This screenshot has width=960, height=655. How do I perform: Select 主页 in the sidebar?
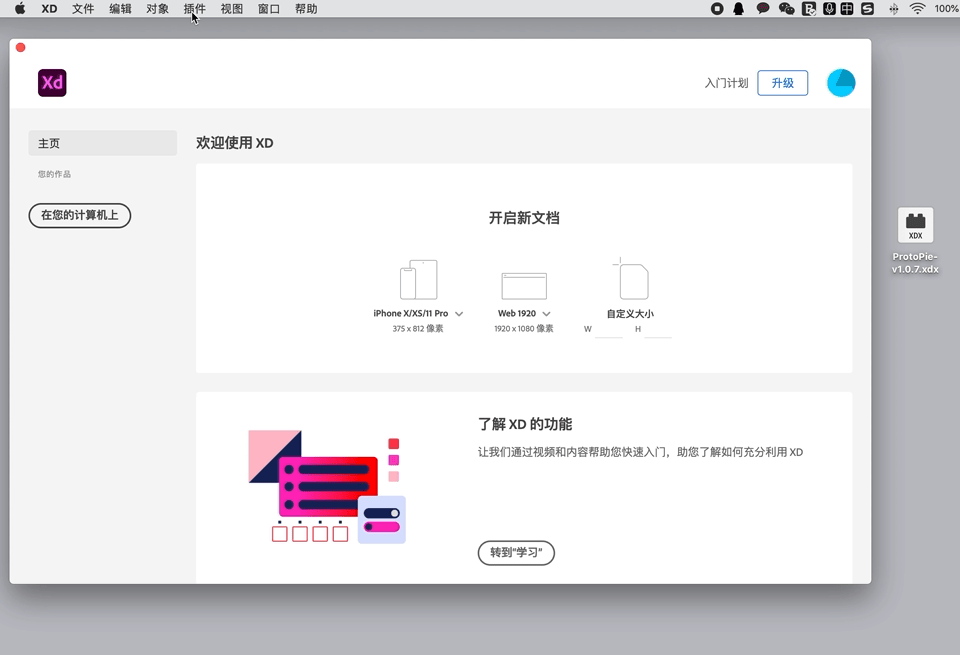[103, 143]
